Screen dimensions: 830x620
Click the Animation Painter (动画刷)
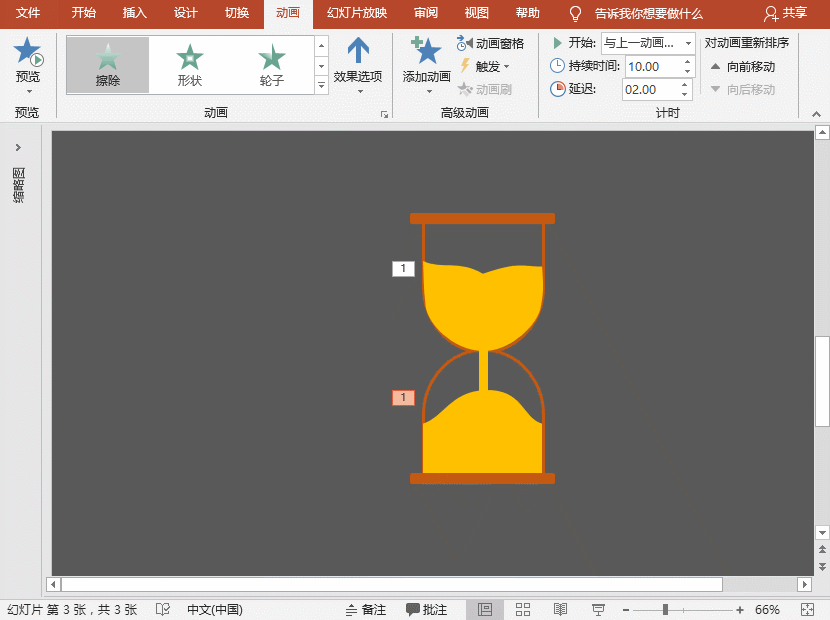[485, 89]
